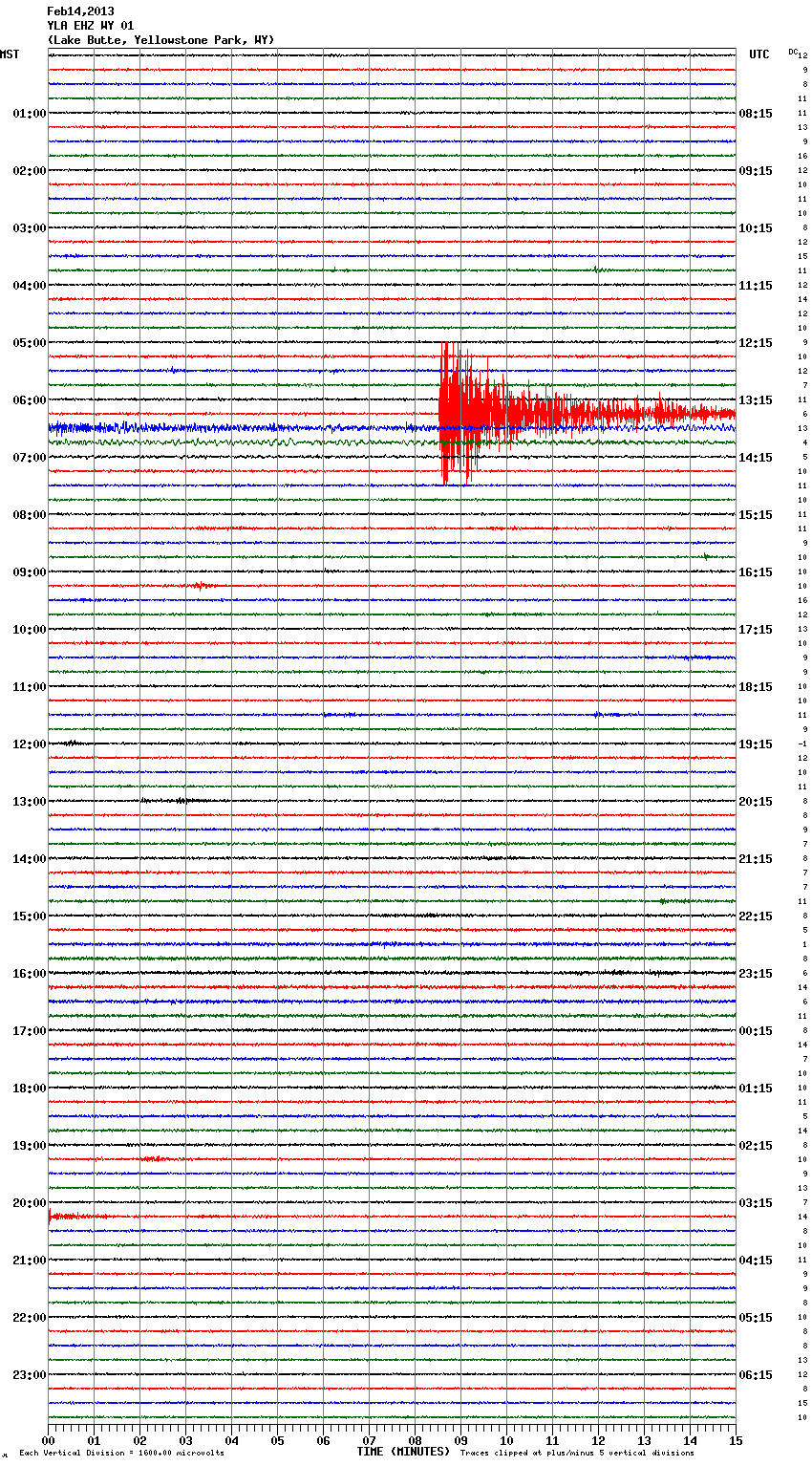Viewport: 812px width, 1466px height.
Task: Click the date text Feb14,2013
Action: click(x=80, y=11)
